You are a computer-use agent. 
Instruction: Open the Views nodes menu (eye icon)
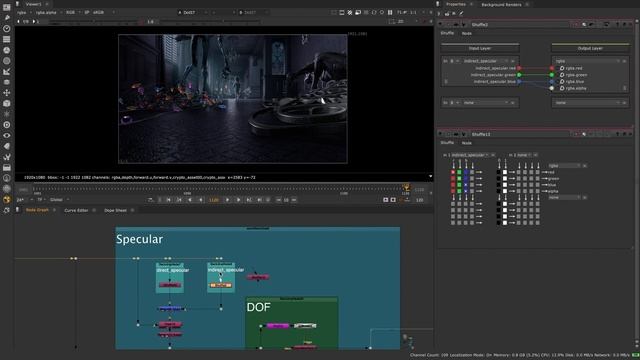coord(7,136)
